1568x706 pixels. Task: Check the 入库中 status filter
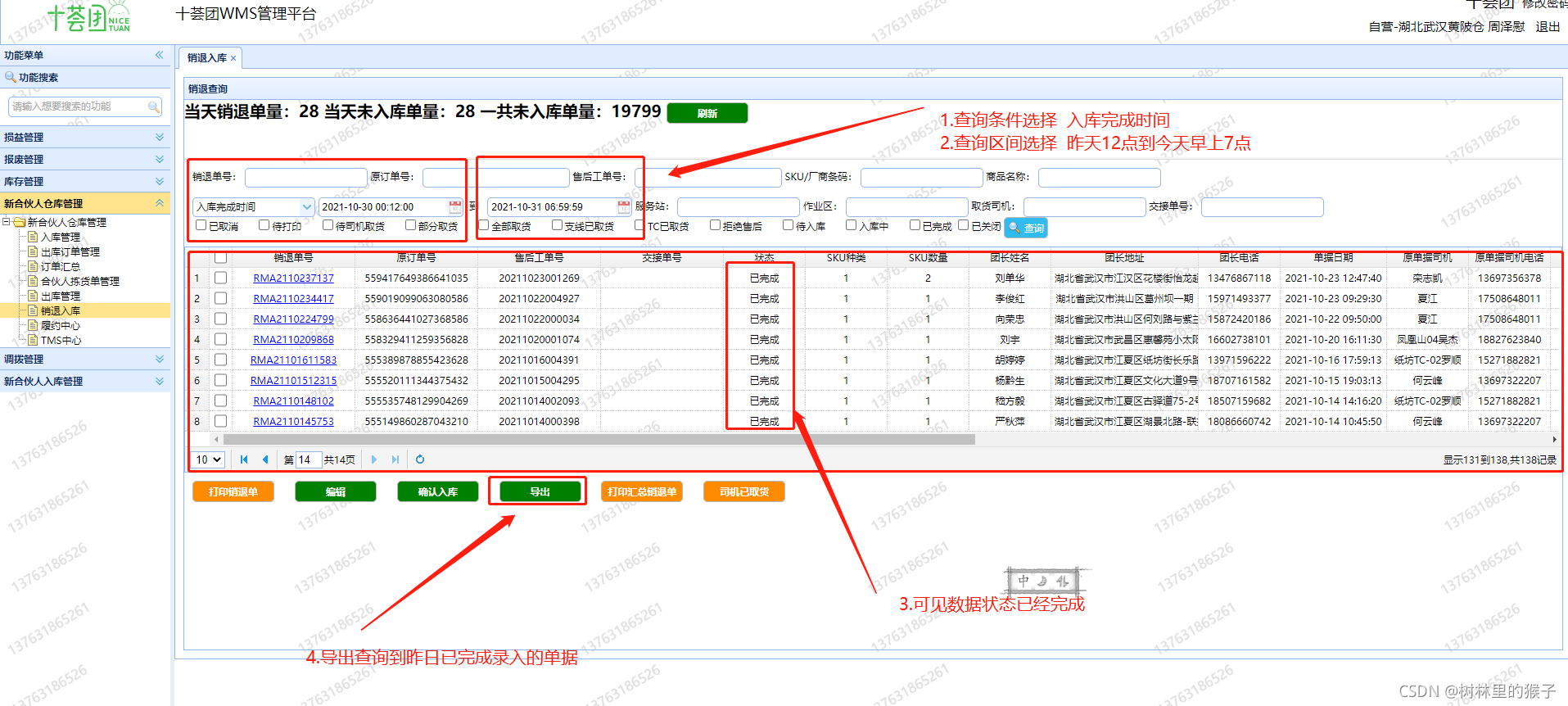tap(851, 225)
